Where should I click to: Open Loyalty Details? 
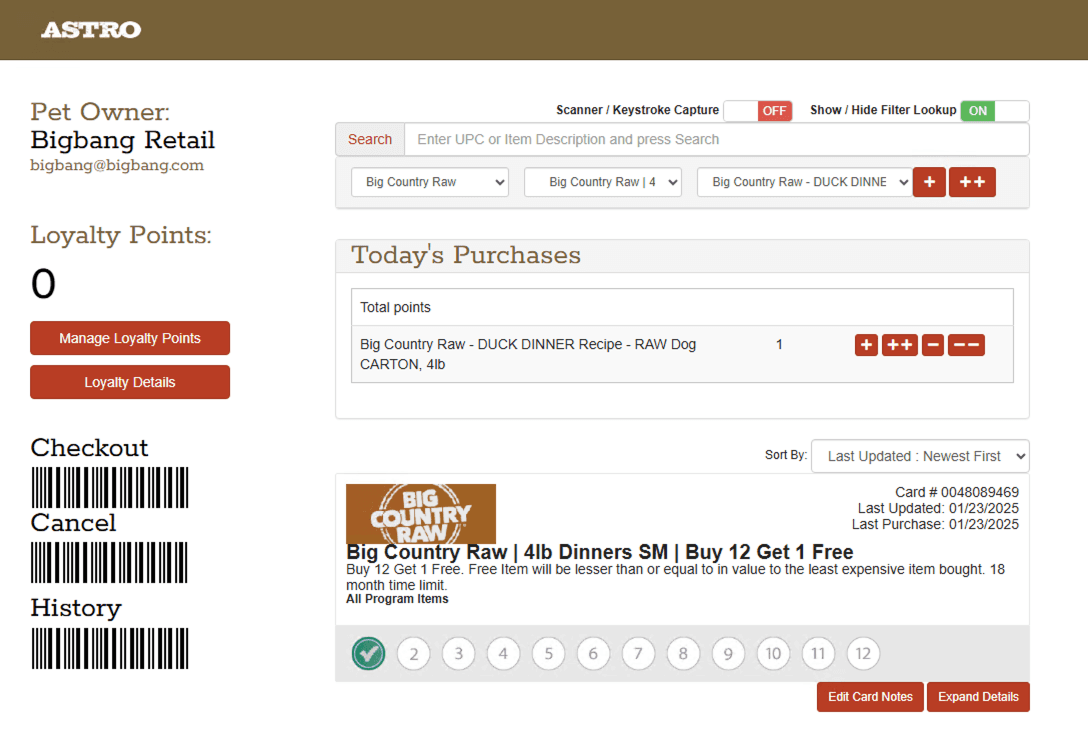[130, 382]
